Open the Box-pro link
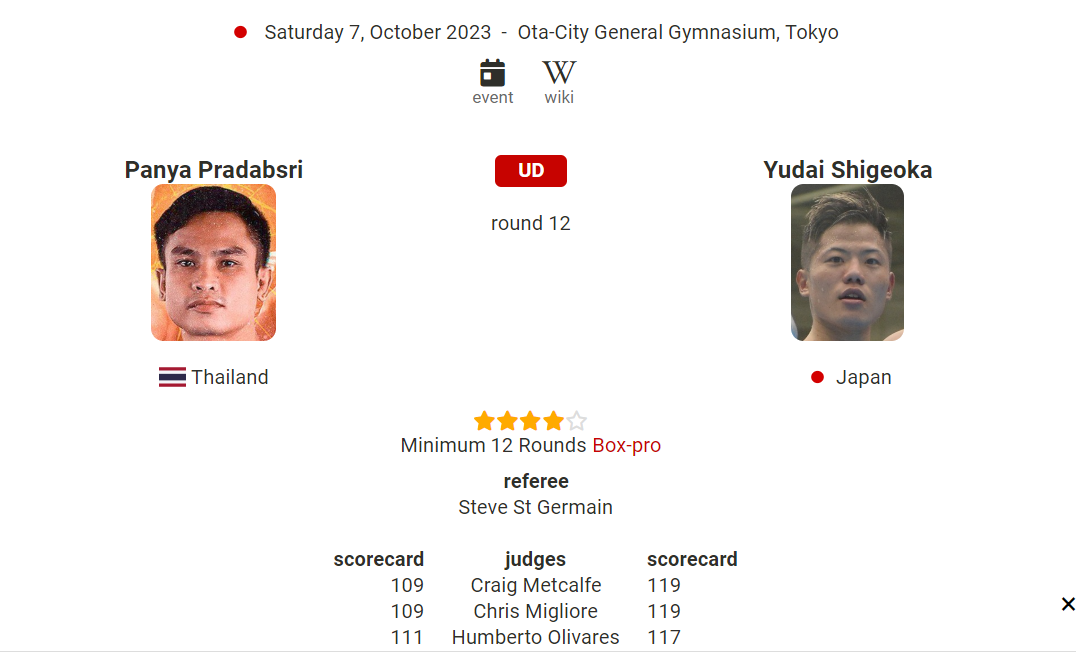The height and width of the screenshot is (656, 1082). coord(627,446)
